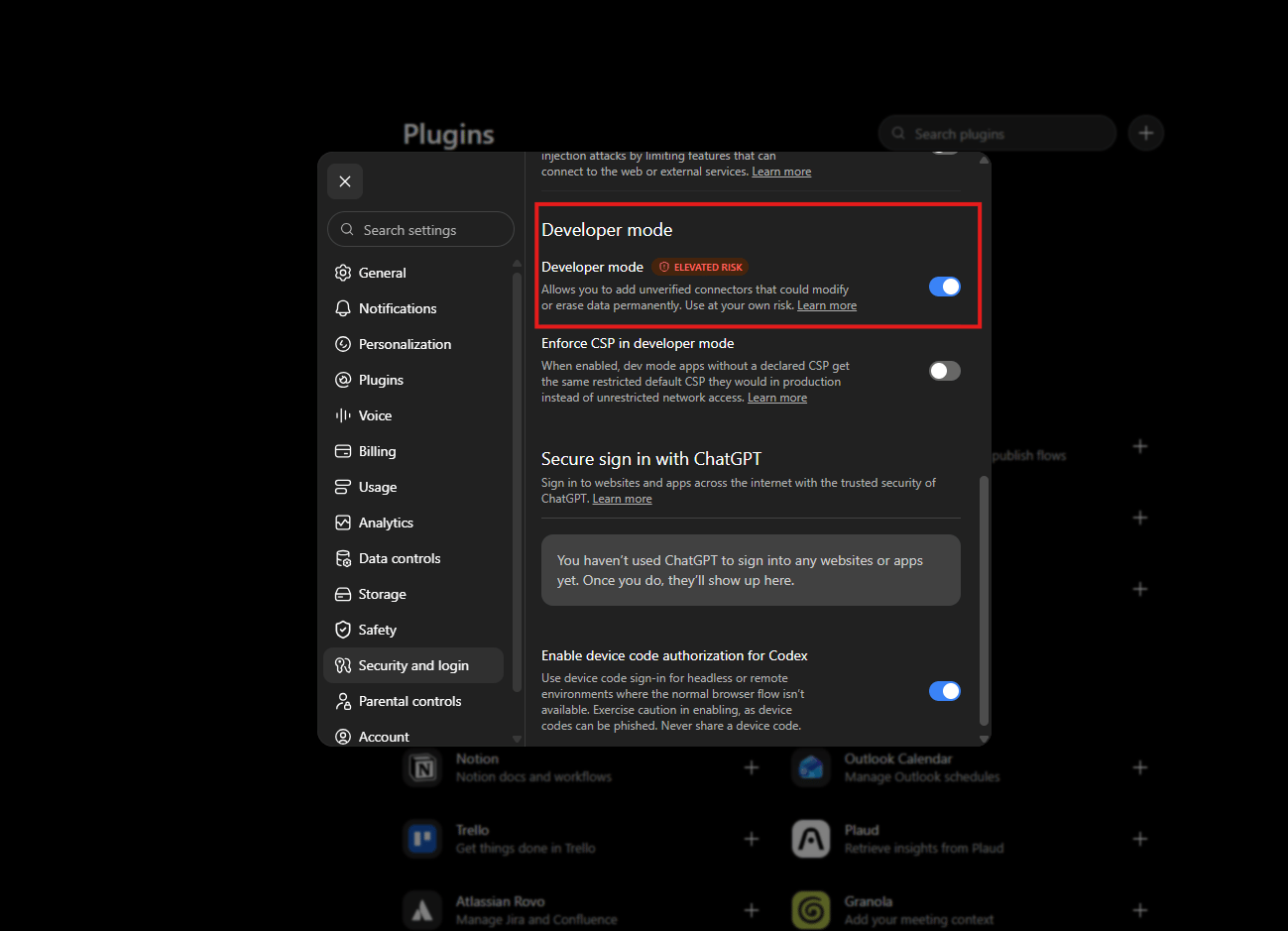This screenshot has height=931, width=1288.
Task: Click the Plaud plugin icon
Action: (811, 839)
